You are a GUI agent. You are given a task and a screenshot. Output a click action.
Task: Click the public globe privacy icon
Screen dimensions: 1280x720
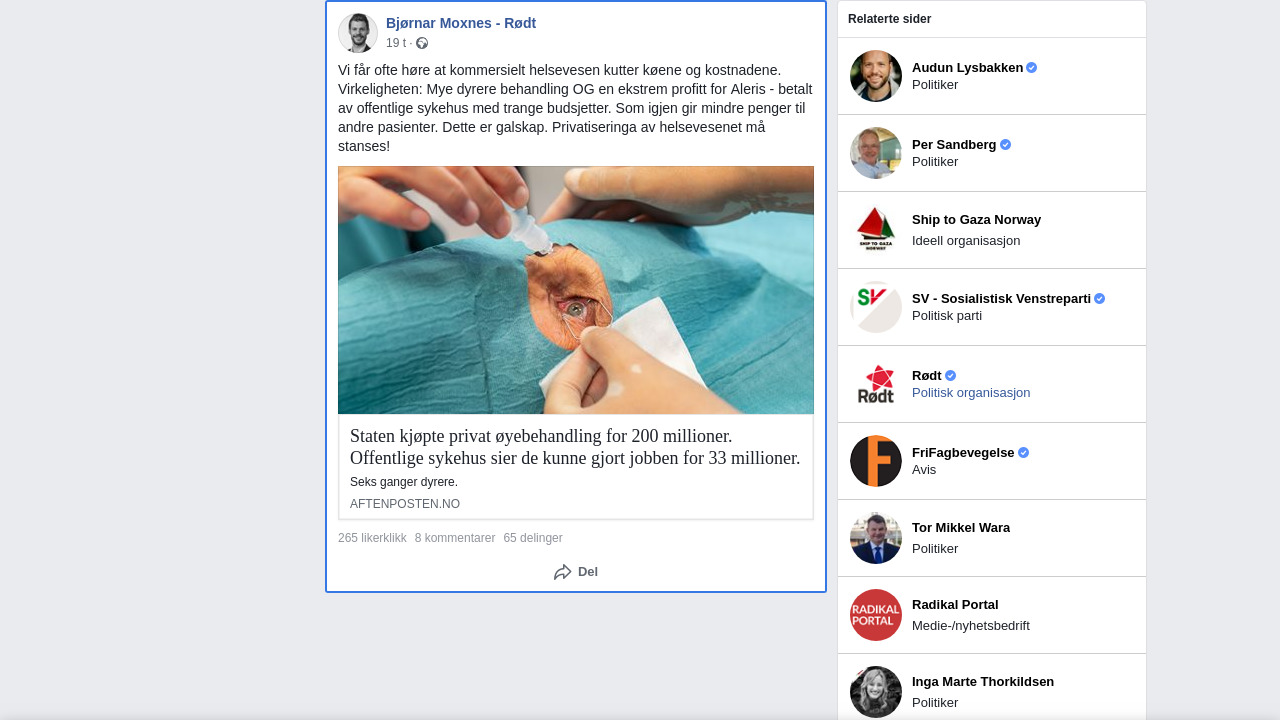[x=422, y=43]
